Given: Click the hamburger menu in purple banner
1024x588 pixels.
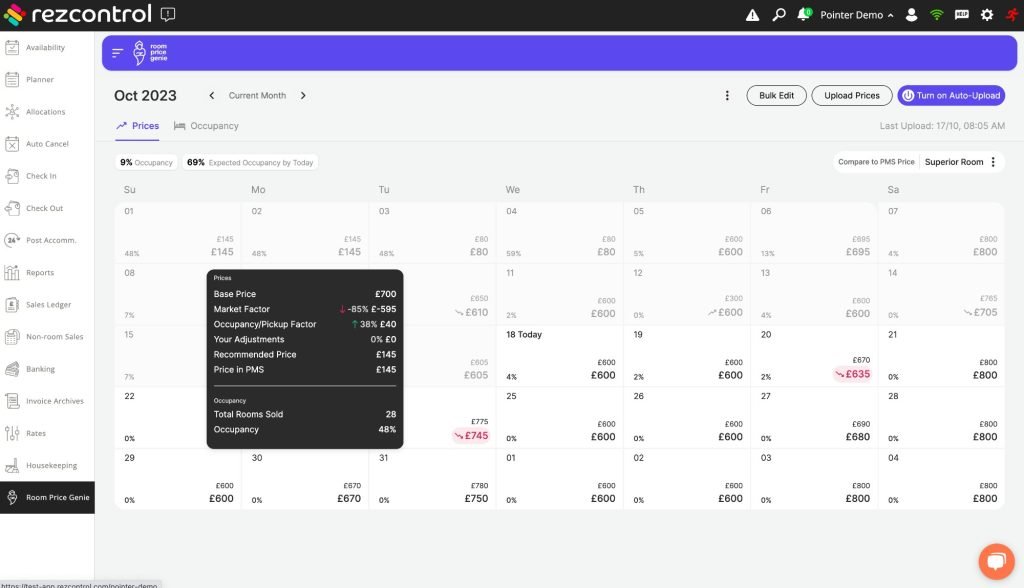Looking at the screenshot, I should (118, 53).
